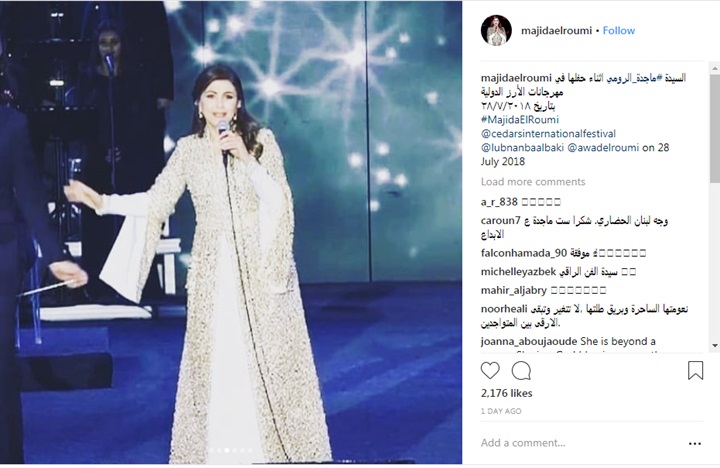Select the active carousel indicator dot
This screenshot has width=720, height=468.
click(x=227, y=451)
